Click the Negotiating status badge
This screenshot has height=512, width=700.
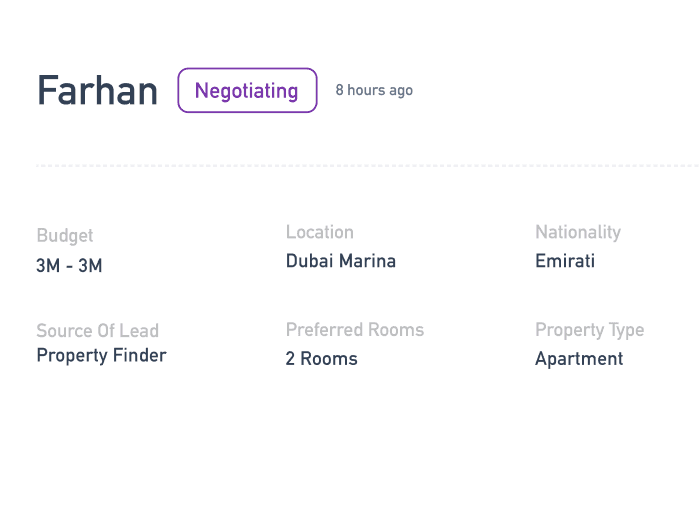pyautogui.click(x=247, y=90)
